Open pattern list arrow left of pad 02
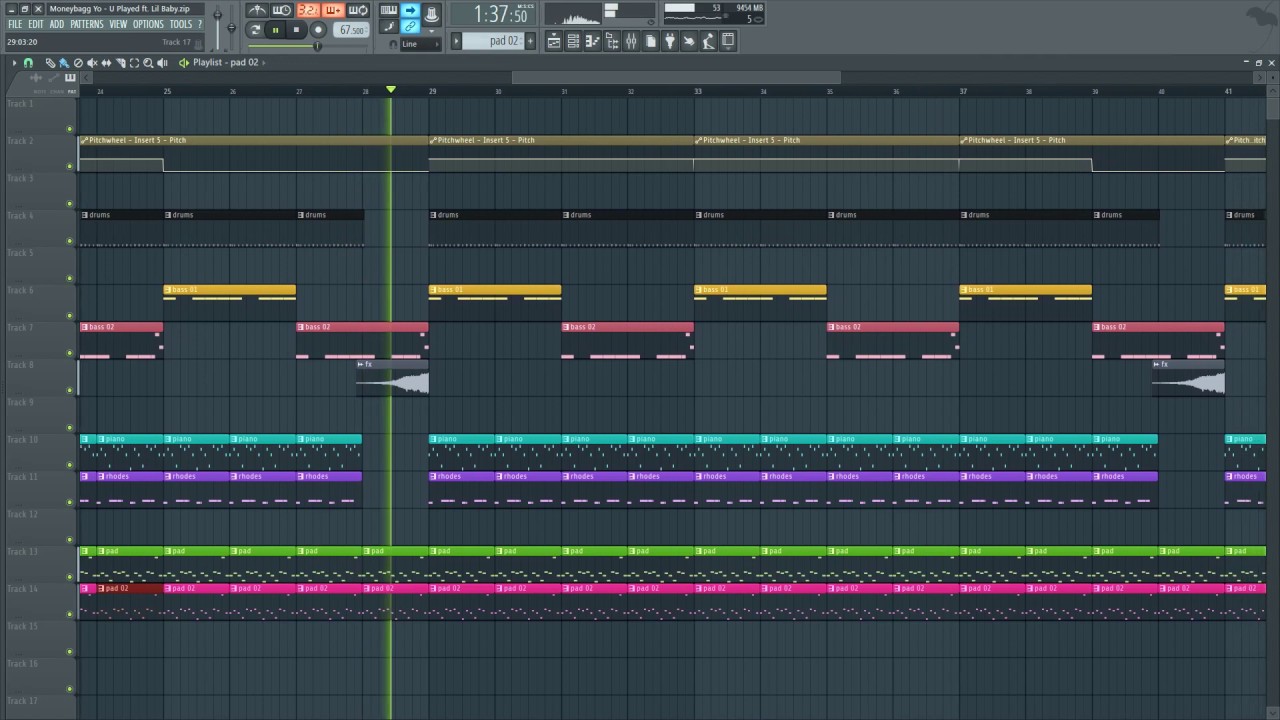 [x=456, y=41]
